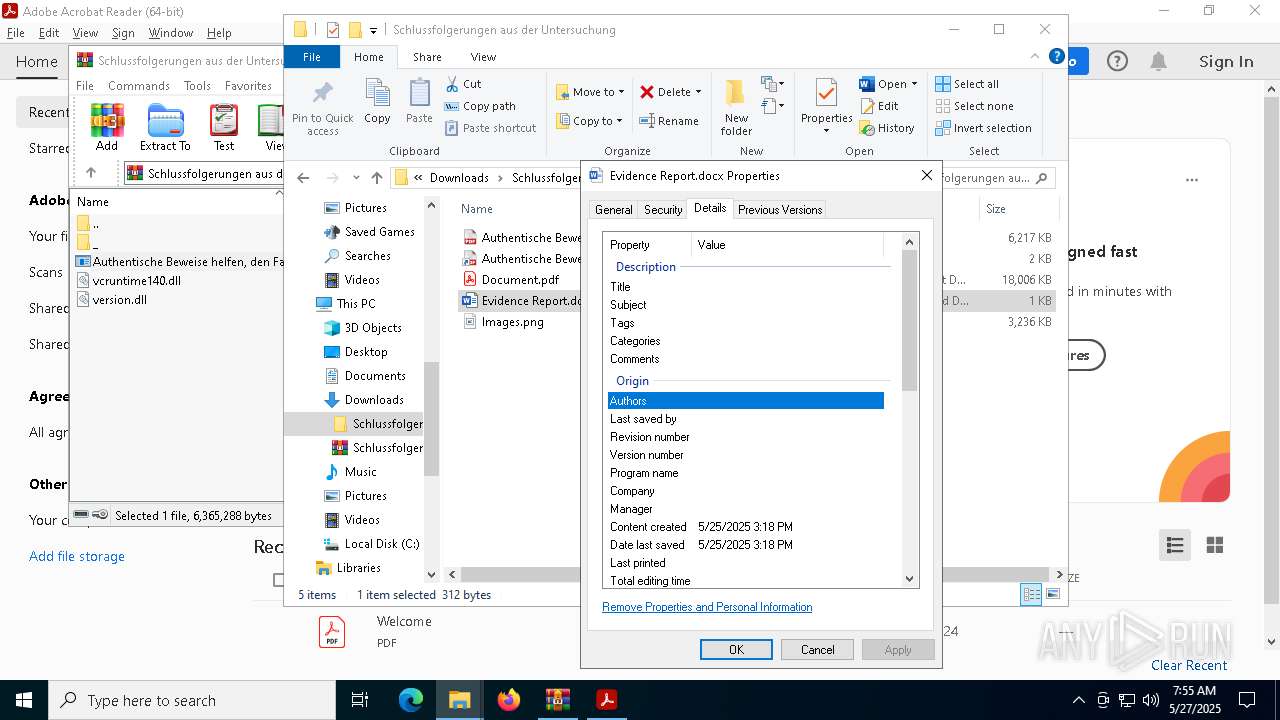The height and width of the screenshot is (720, 1280).
Task: Open the Move to dropdown
Action: (x=590, y=92)
